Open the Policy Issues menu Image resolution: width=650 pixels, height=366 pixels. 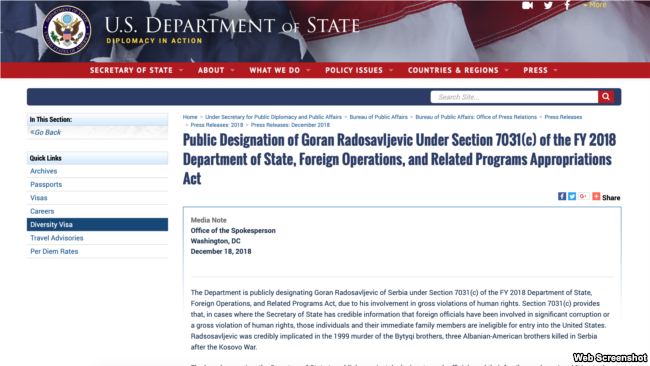tap(359, 70)
